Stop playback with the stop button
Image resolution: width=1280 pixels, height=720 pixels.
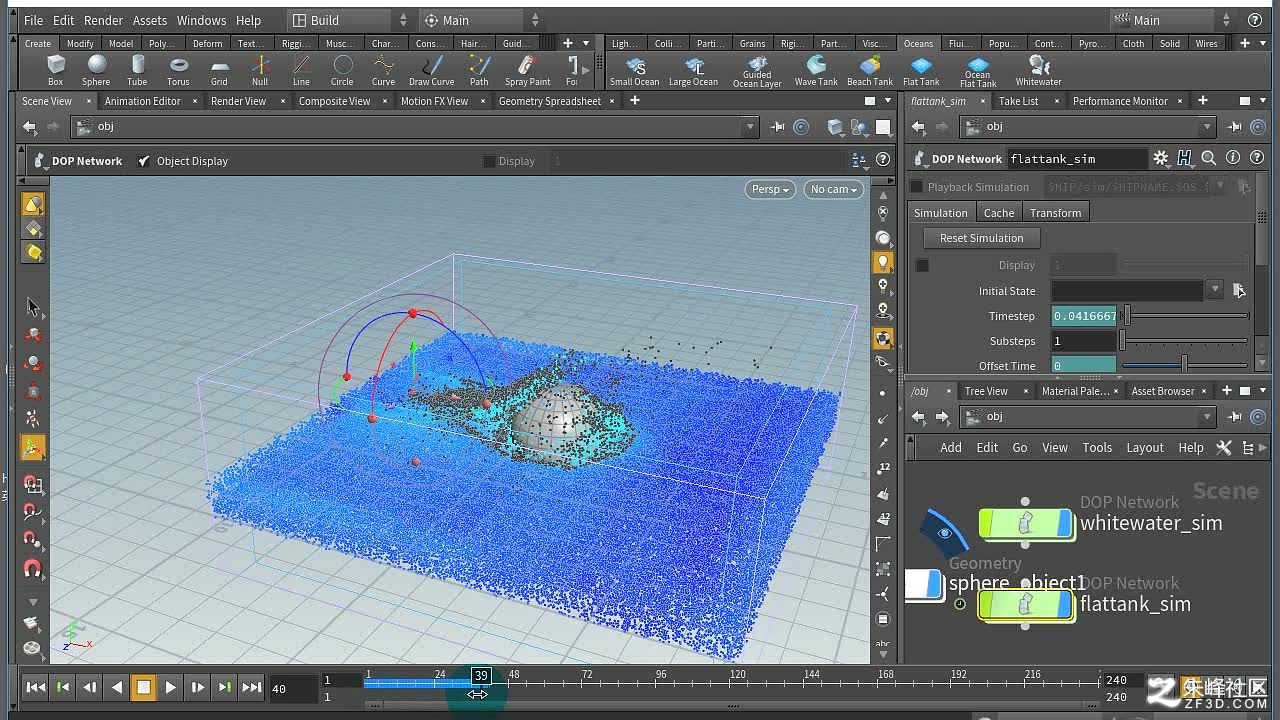143,687
